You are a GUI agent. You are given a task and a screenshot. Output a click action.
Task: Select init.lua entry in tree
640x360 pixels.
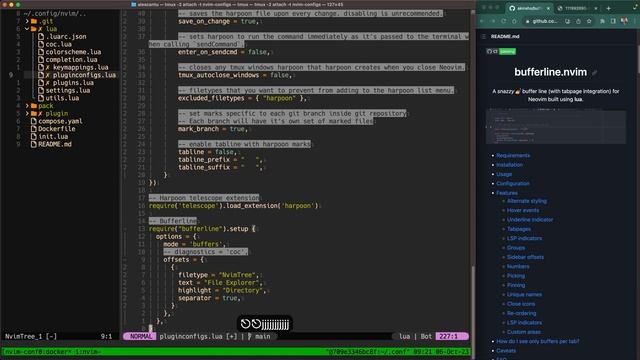pos(53,136)
